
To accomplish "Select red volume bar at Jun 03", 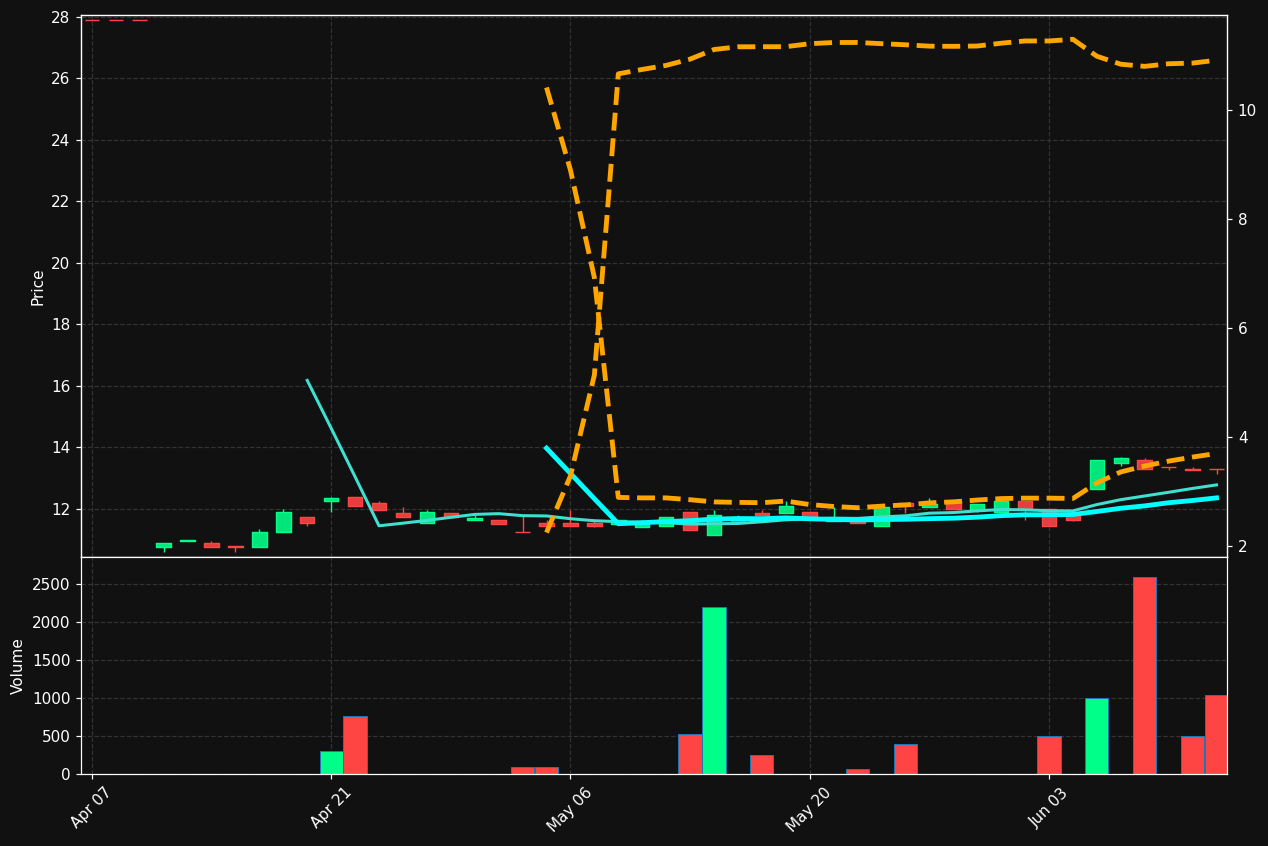I will point(1049,755).
